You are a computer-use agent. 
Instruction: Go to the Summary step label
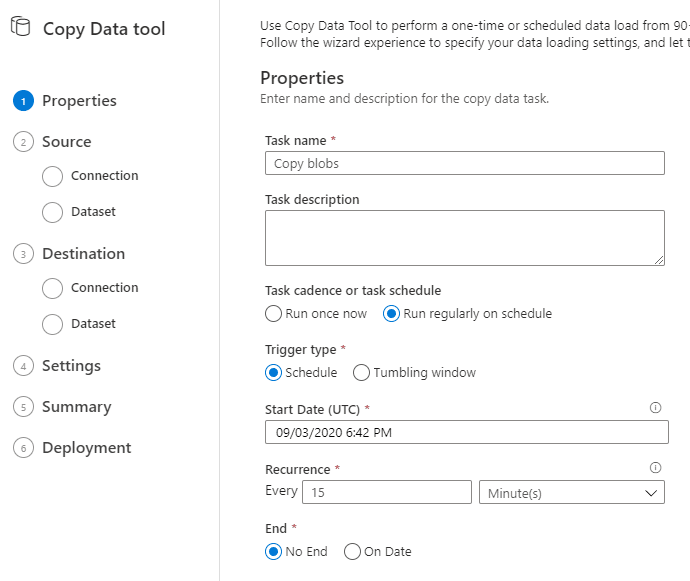77,407
